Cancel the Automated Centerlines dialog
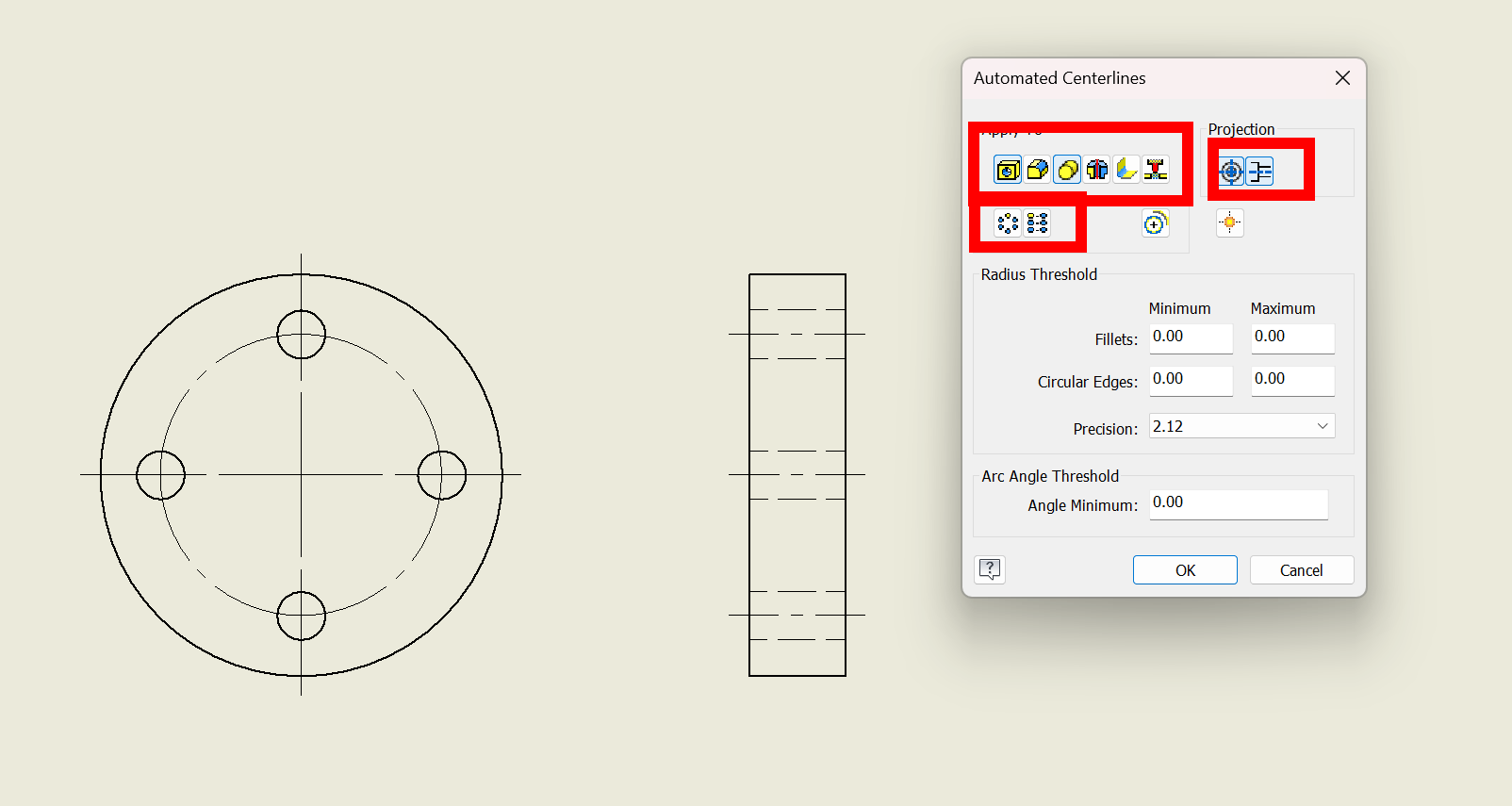This screenshot has height=806, width=1512. tap(1302, 570)
